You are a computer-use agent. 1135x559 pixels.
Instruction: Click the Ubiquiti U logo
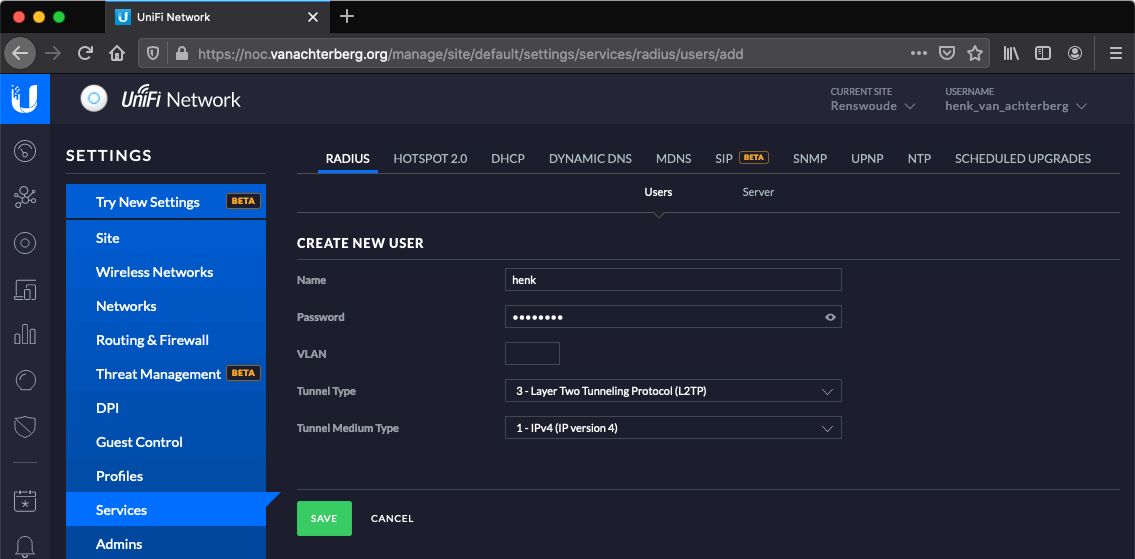25,98
